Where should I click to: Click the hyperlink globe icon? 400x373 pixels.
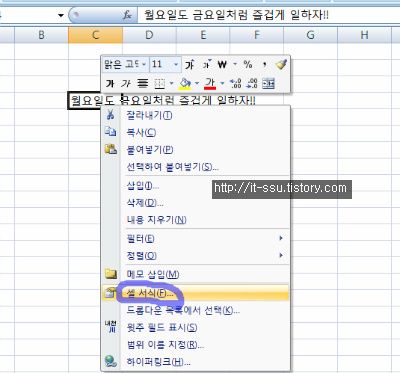(x=111, y=361)
